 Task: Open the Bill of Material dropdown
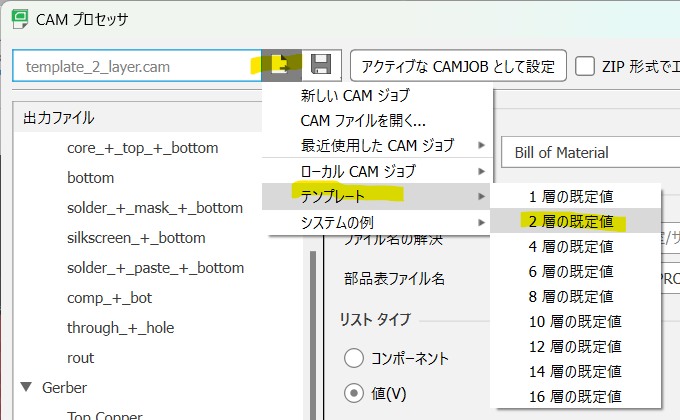click(x=590, y=152)
